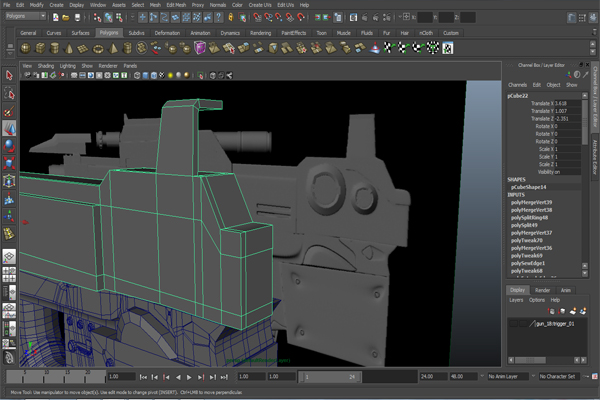Select the Move tool in the toolbox
This screenshot has height=400, width=600.
[9, 128]
